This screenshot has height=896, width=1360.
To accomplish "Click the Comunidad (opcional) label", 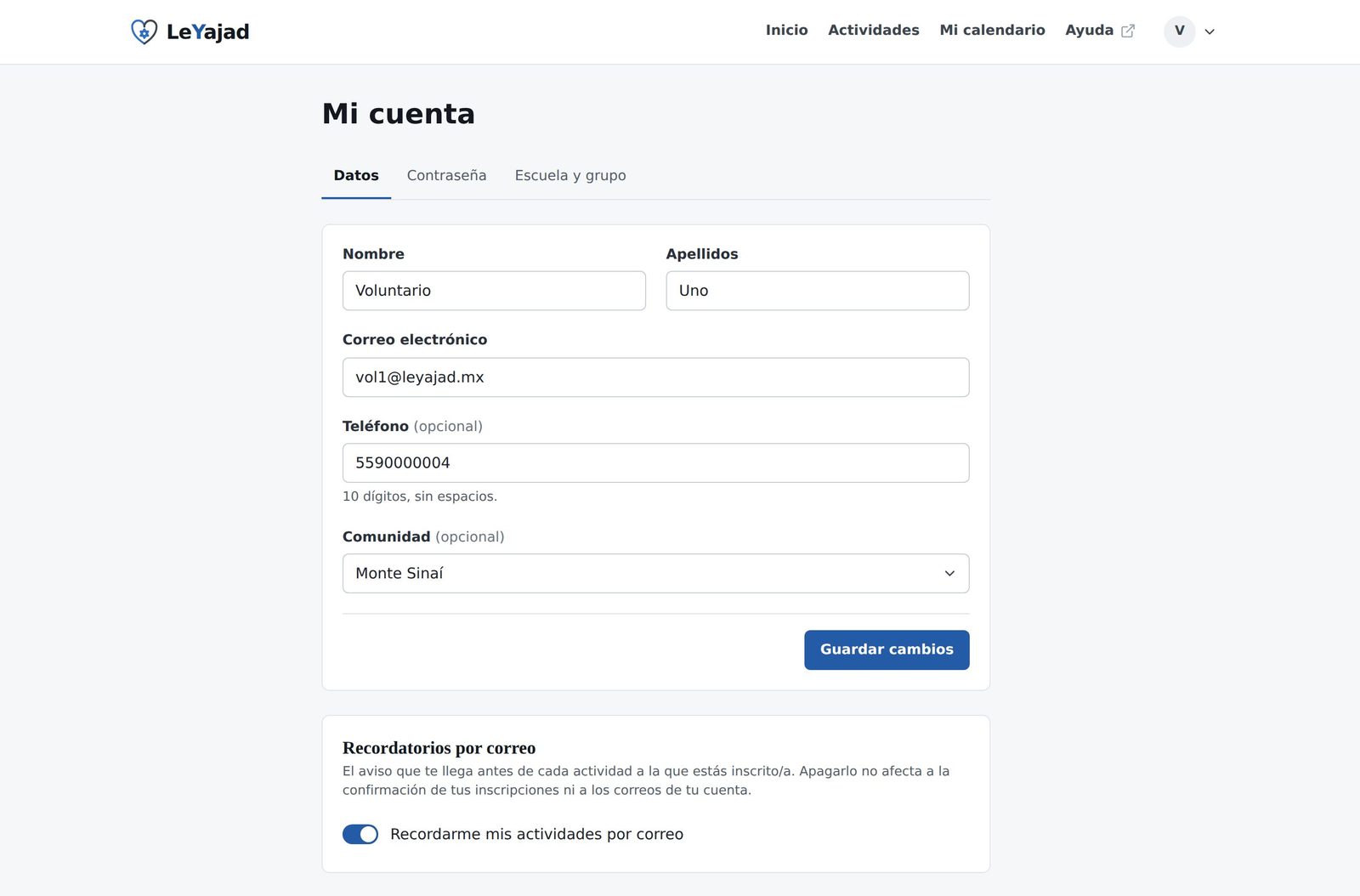I will 423,536.
